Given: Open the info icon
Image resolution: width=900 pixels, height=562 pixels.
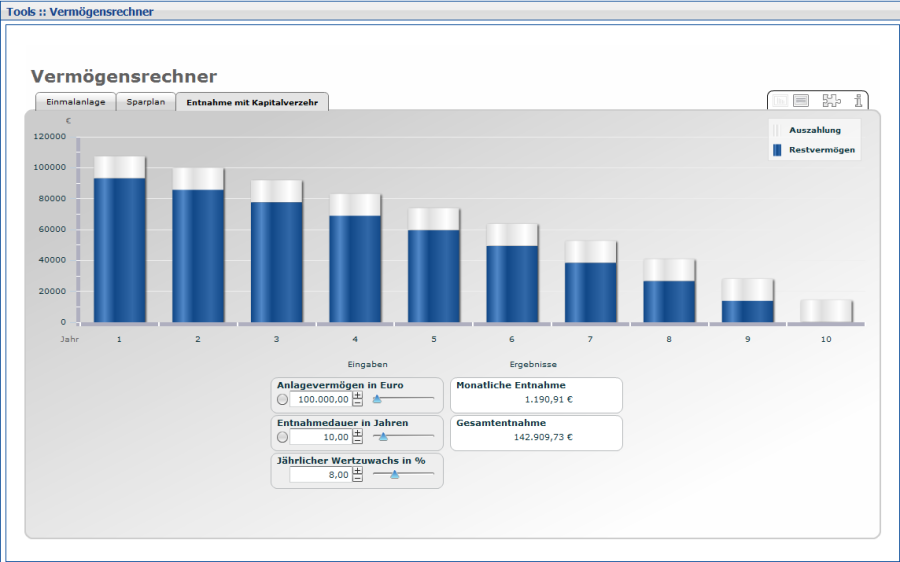Looking at the screenshot, I should [x=858, y=101].
